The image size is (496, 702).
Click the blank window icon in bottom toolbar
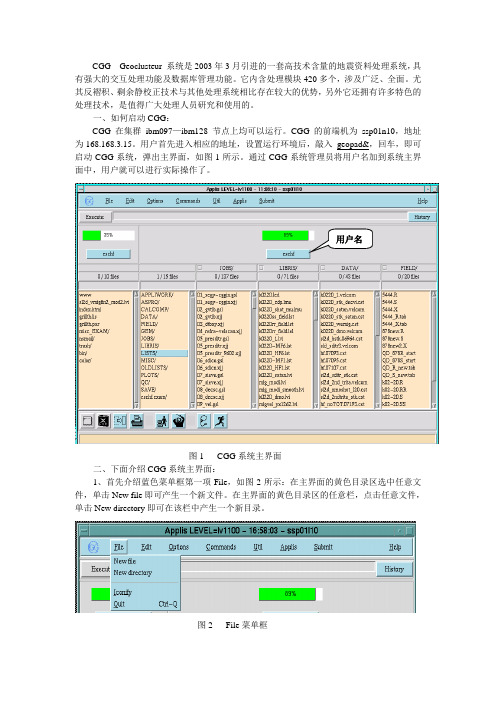tap(88, 421)
